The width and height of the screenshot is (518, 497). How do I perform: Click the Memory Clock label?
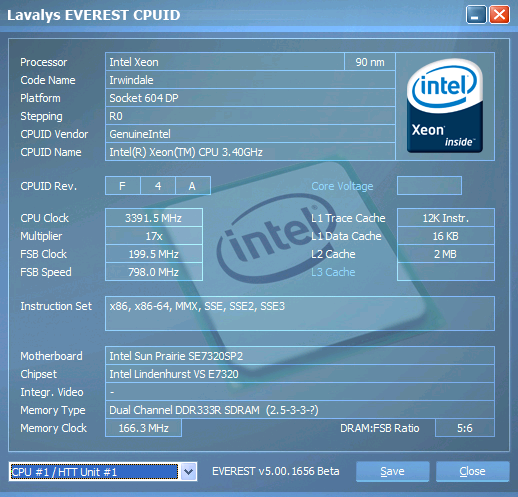[x=54, y=428]
